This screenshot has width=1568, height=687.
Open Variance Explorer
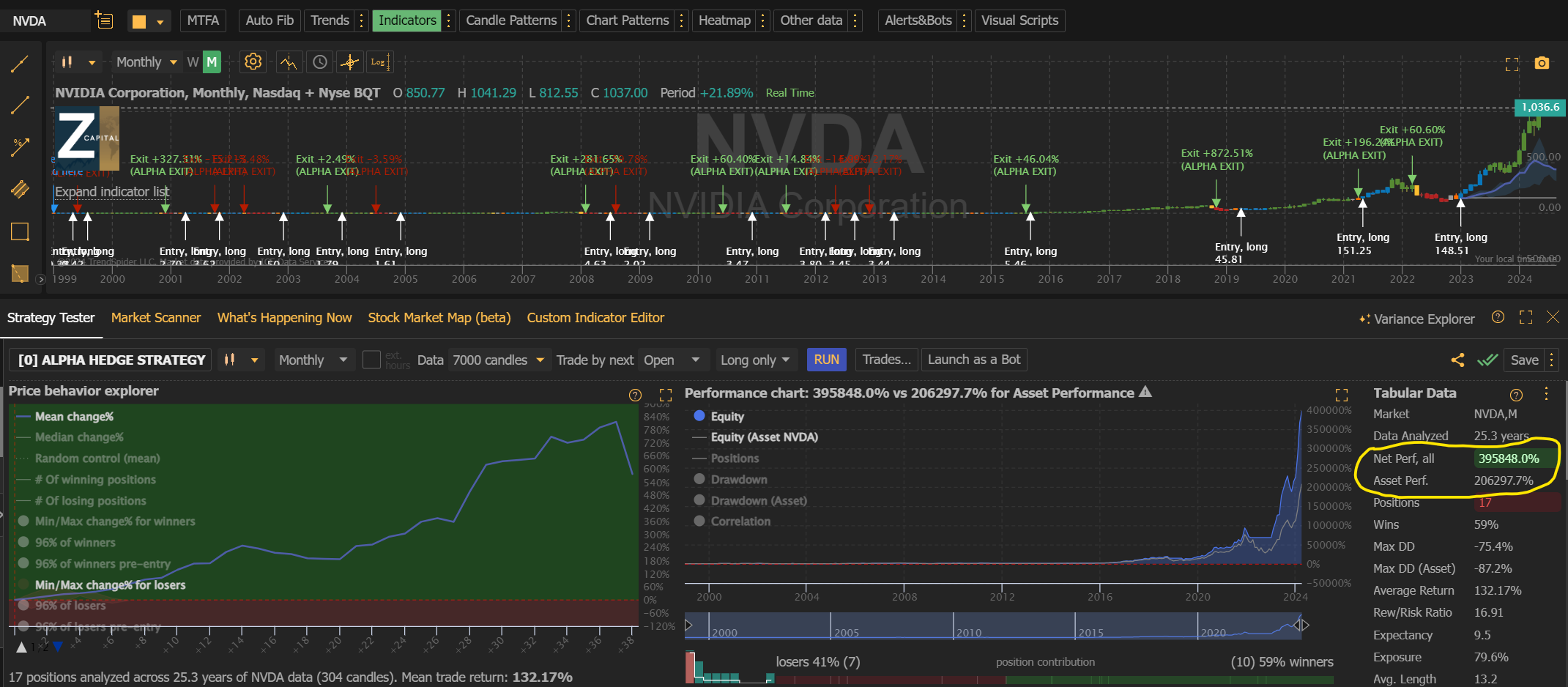(x=1417, y=319)
